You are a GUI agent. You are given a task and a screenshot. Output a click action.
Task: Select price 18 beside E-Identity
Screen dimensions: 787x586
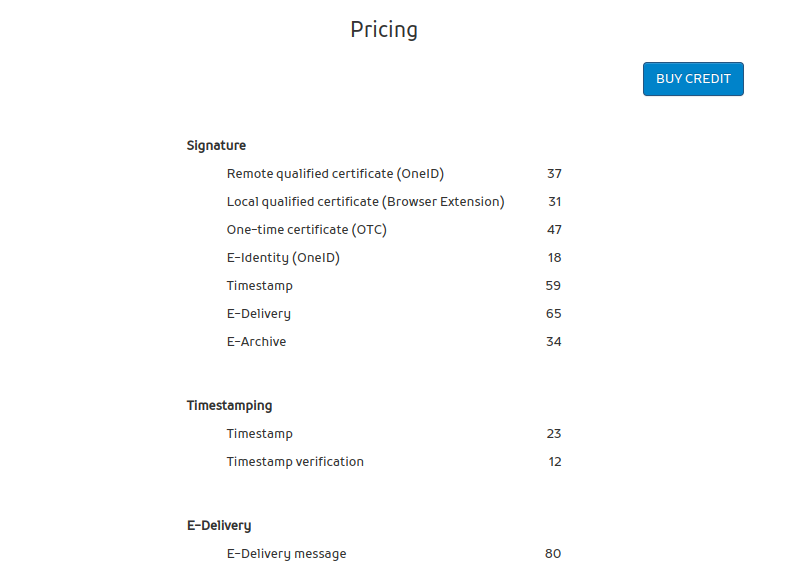click(554, 258)
